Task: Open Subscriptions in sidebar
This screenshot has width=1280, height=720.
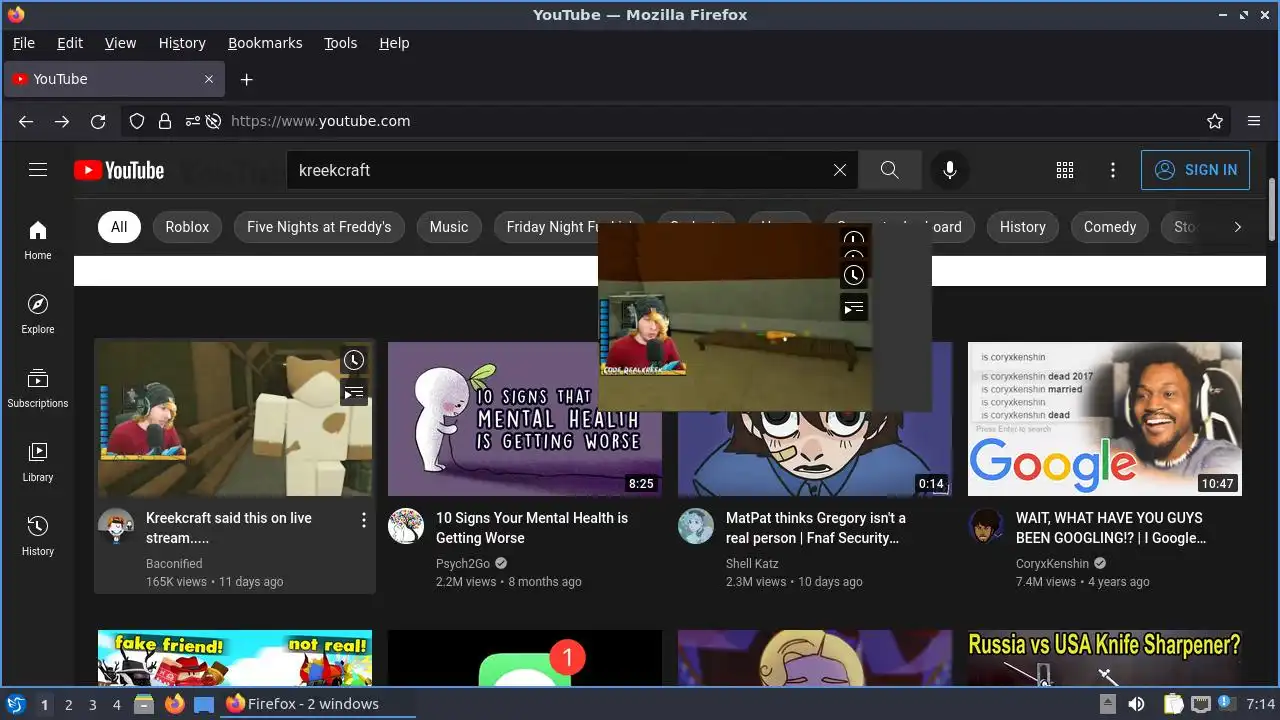Action: pyautogui.click(x=38, y=388)
